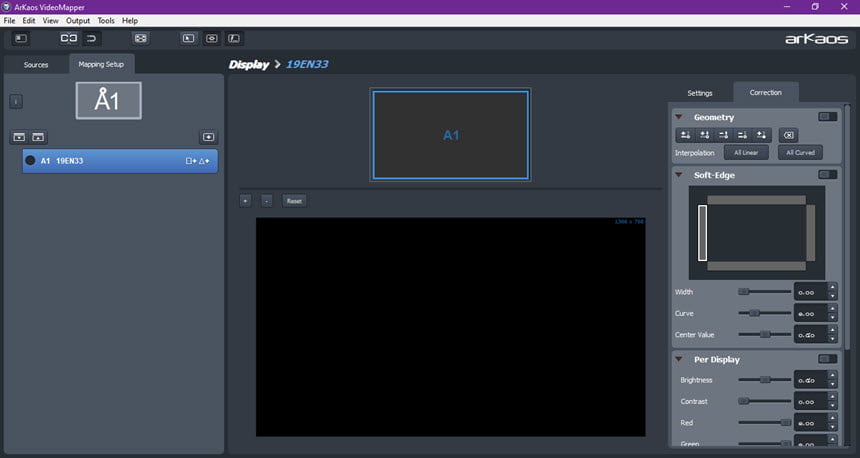This screenshot has height=458, width=860.
Task: Decrease Width value with down arrow
Action: point(832,296)
